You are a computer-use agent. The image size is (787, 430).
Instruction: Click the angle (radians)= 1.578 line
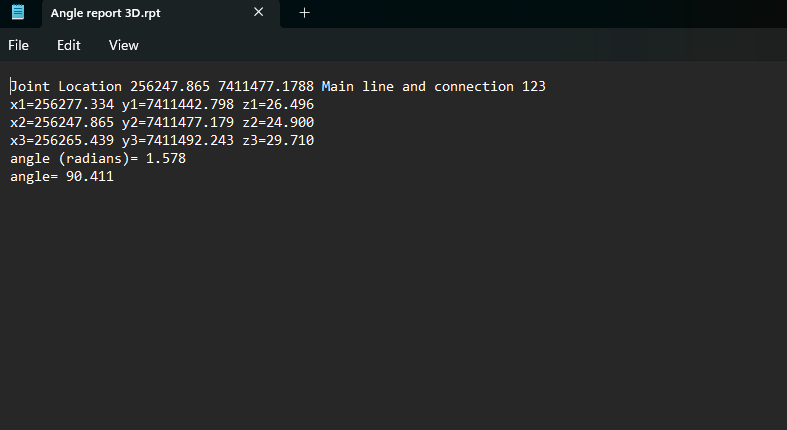click(98, 159)
